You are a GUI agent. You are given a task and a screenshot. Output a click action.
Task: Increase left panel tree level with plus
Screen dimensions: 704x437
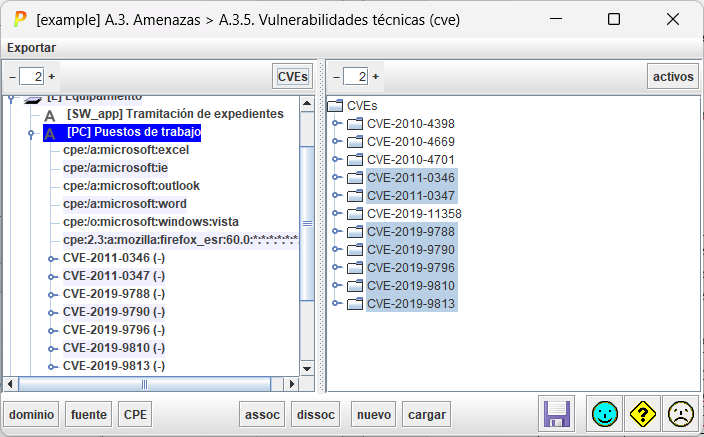52,77
